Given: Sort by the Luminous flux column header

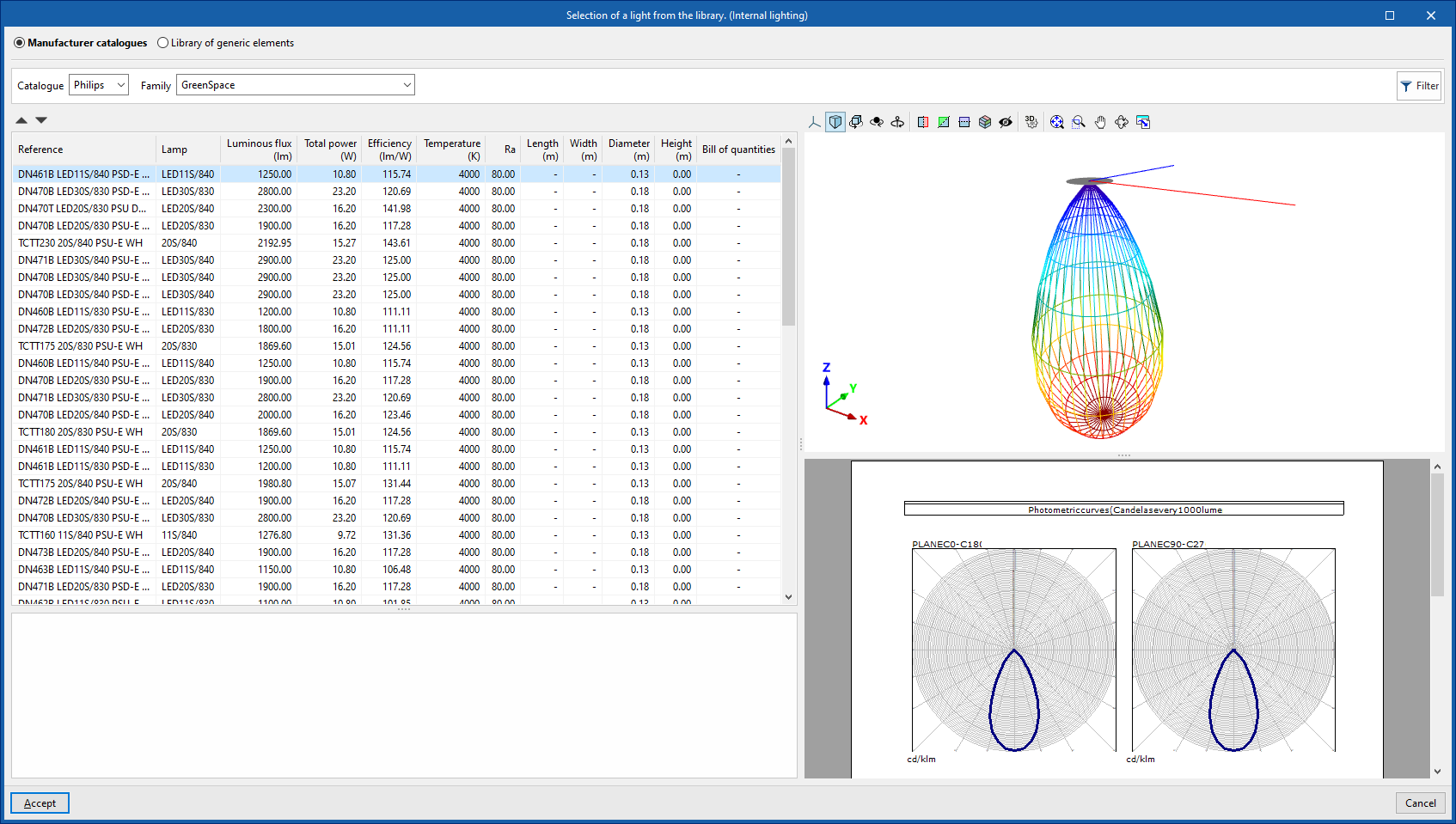Looking at the screenshot, I should point(259,150).
